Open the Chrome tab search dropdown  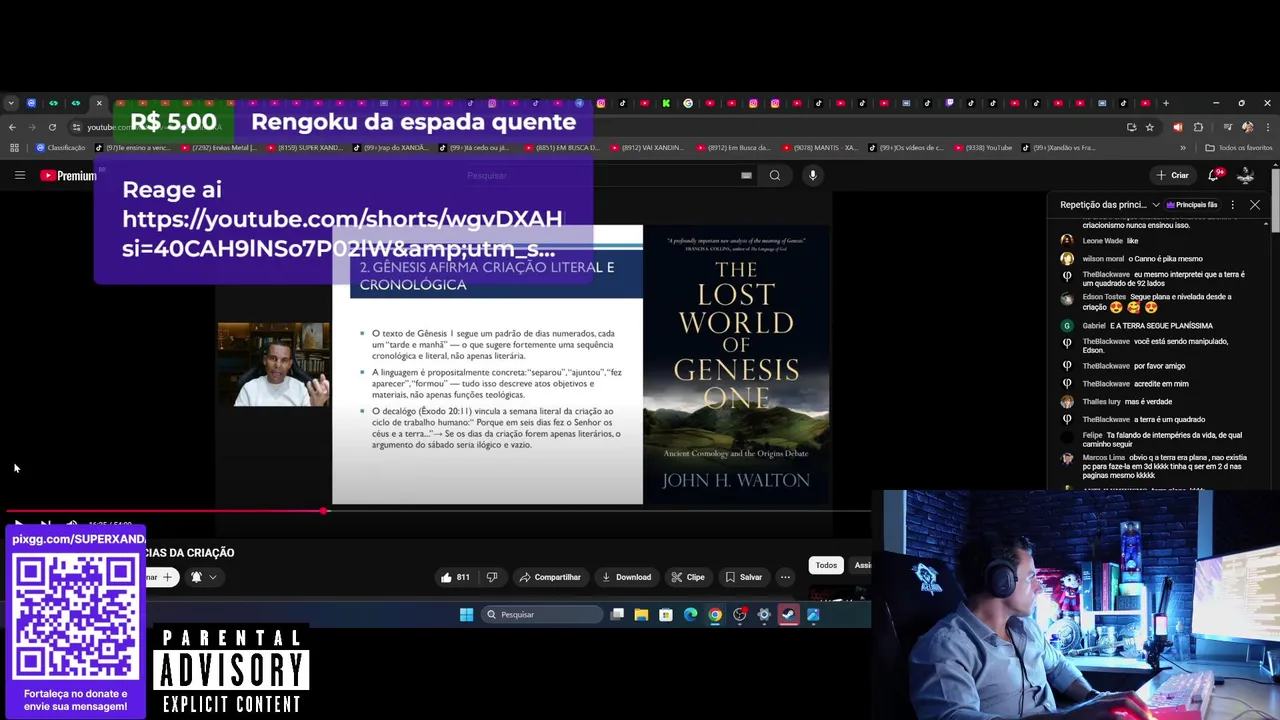(x=10, y=103)
